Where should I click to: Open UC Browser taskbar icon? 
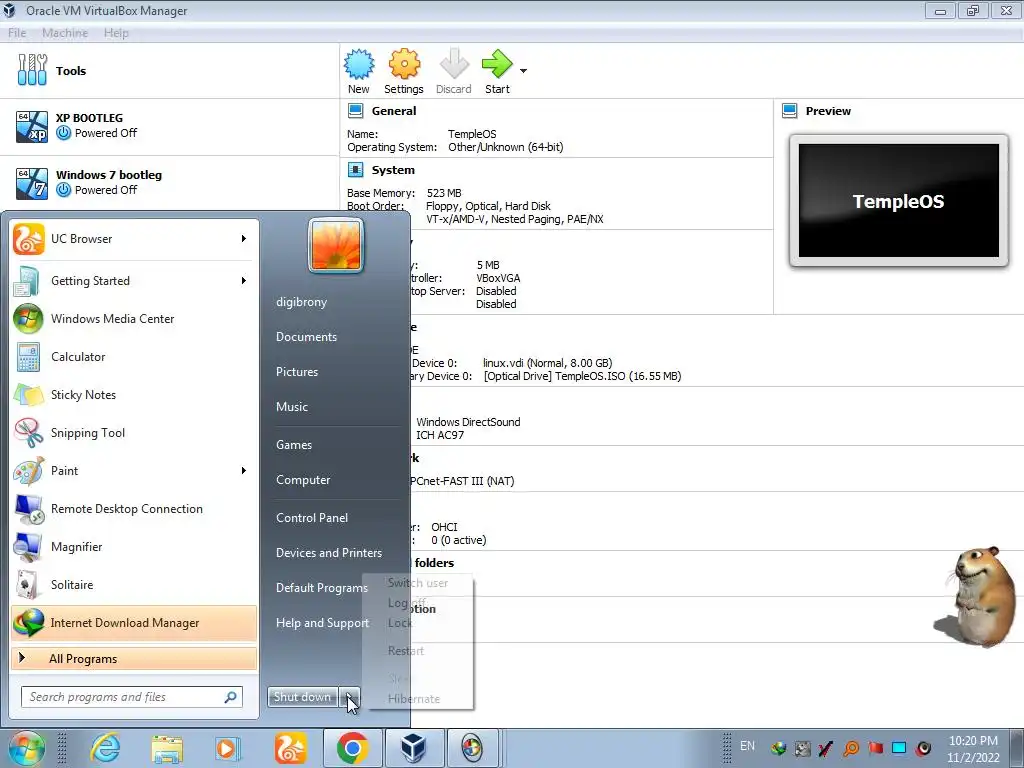click(x=290, y=748)
